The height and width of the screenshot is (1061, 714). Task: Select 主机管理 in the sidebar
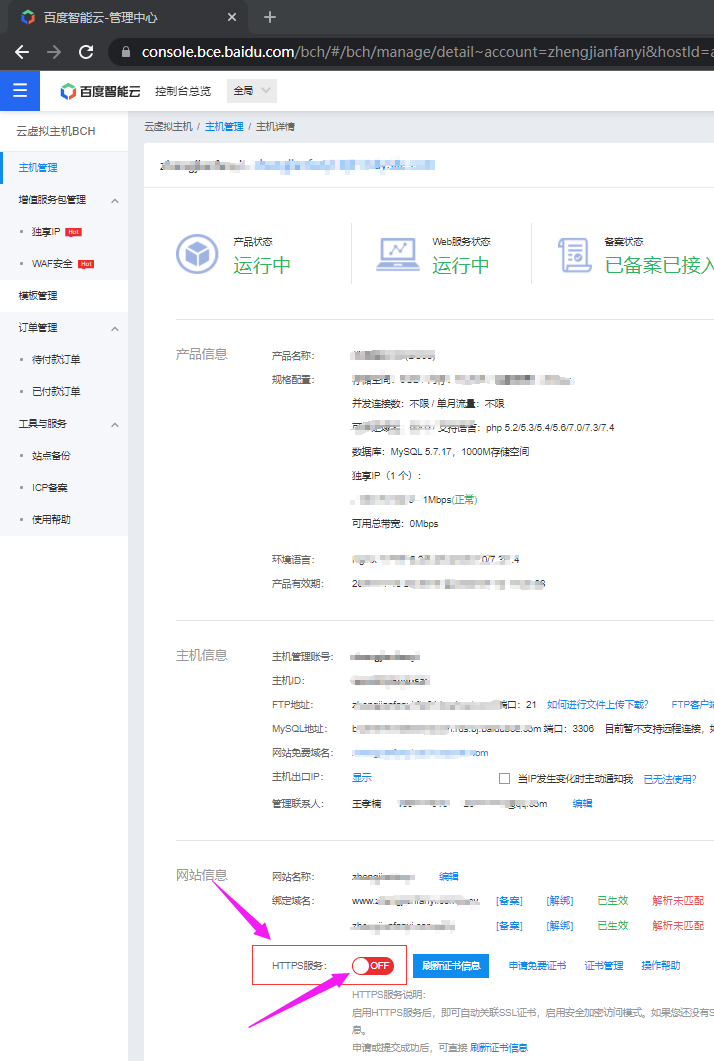pyautogui.click(x=38, y=167)
